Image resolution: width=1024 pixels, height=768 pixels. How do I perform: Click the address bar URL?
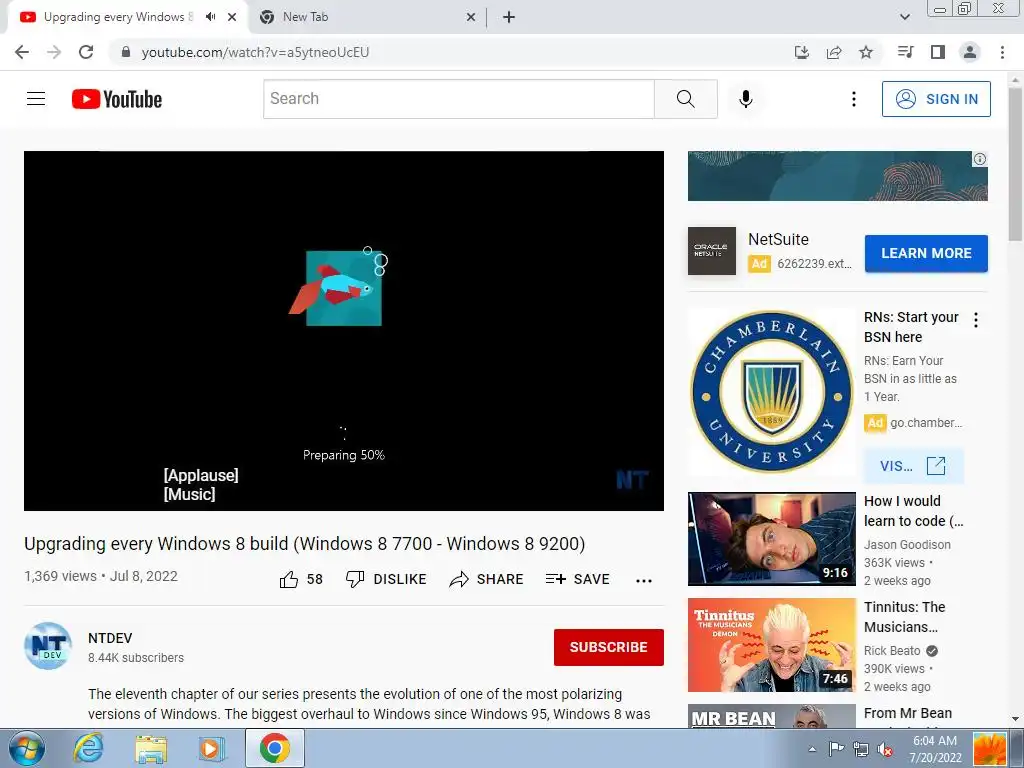255,52
